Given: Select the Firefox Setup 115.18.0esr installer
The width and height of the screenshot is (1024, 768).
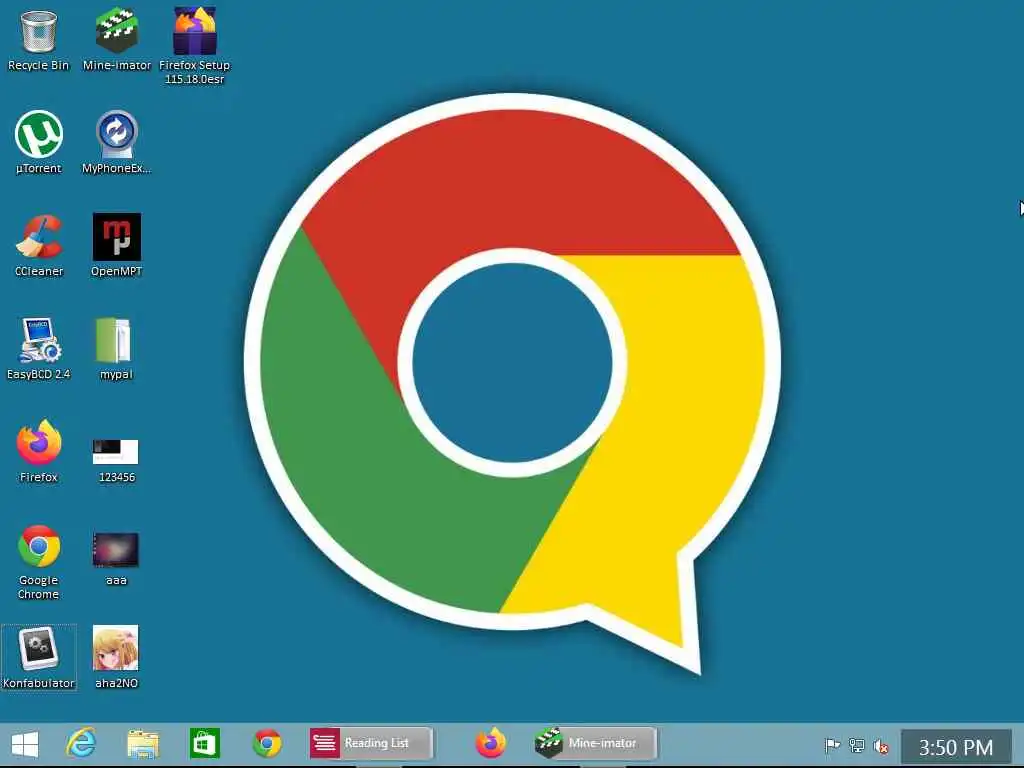Looking at the screenshot, I should pos(195,46).
